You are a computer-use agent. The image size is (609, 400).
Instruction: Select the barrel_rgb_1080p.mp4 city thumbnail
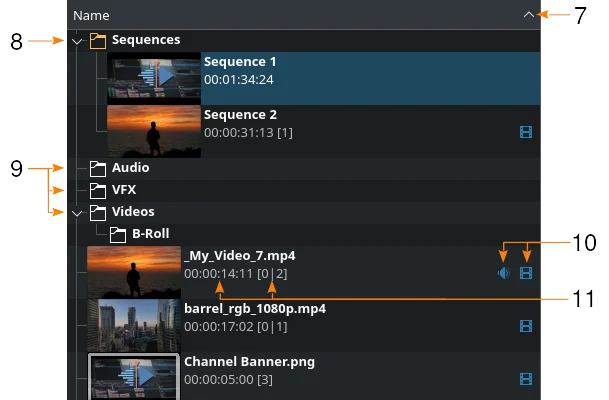click(x=134, y=325)
